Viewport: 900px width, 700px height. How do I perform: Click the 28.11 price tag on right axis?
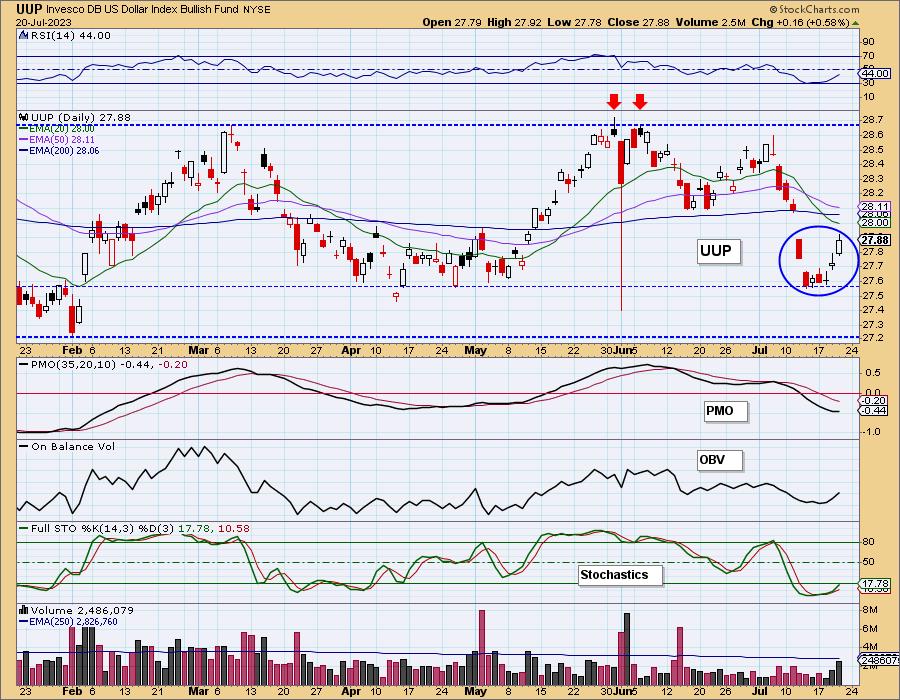point(876,207)
